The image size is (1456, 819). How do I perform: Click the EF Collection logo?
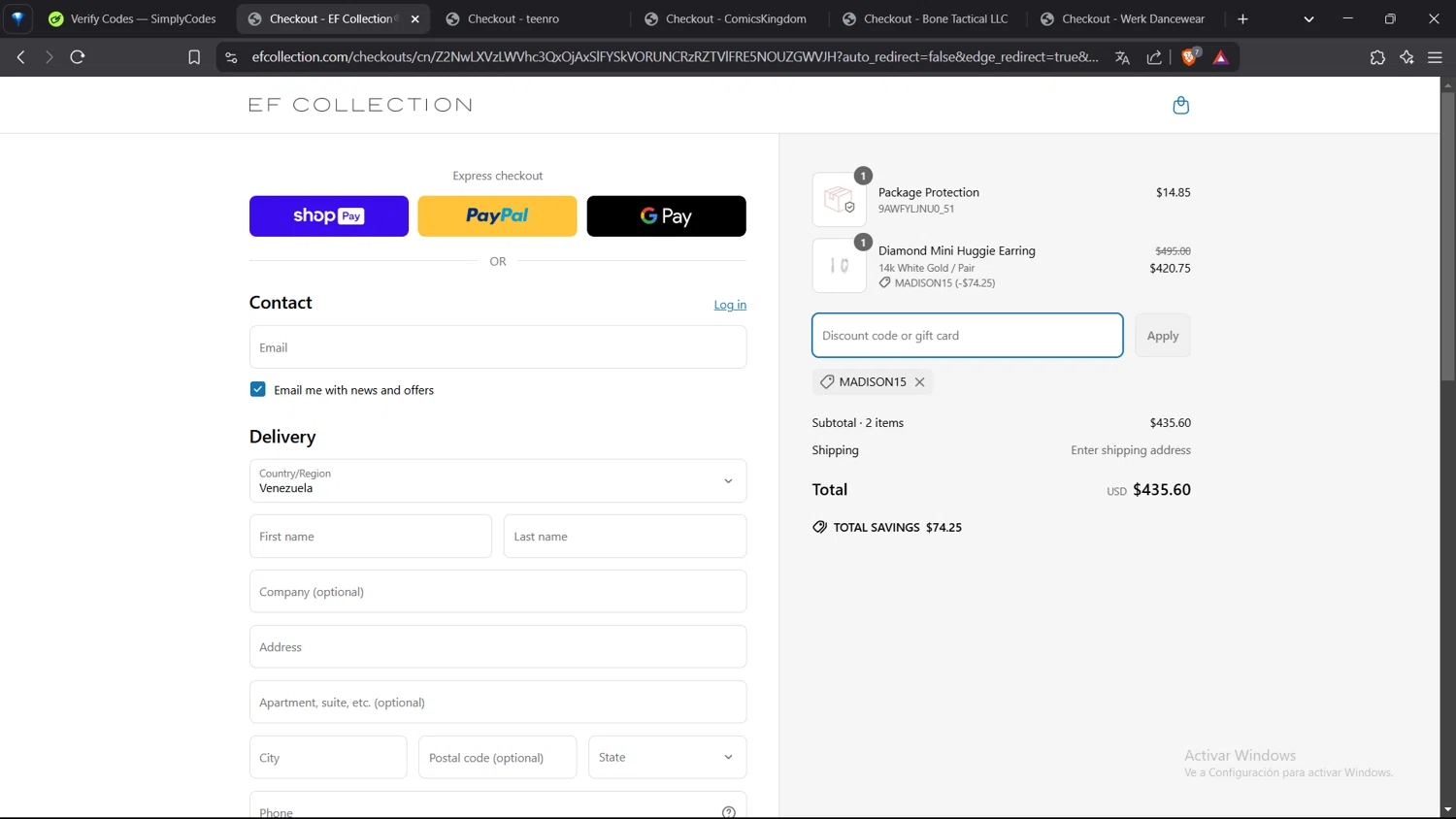[x=360, y=105]
